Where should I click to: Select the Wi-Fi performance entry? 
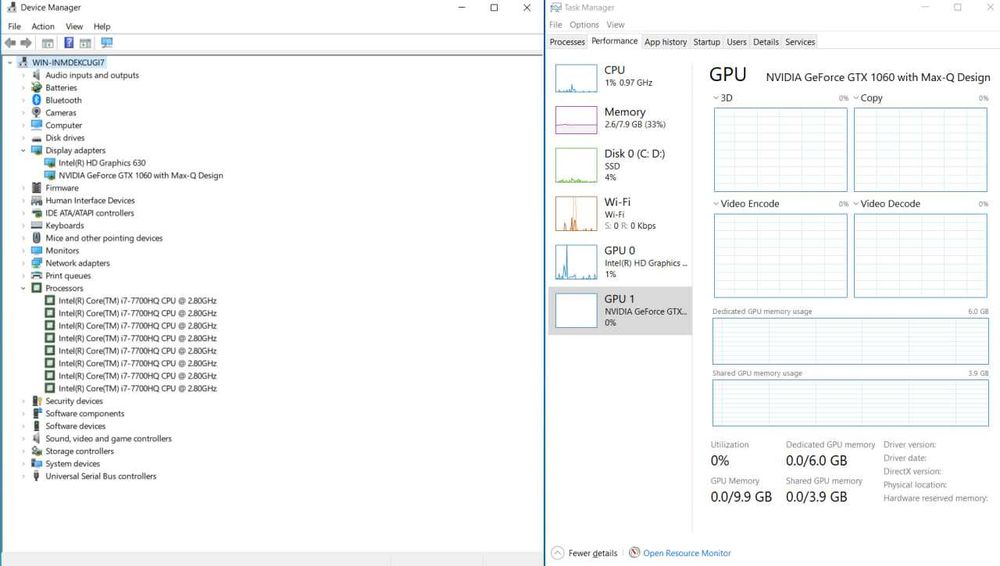[620, 214]
